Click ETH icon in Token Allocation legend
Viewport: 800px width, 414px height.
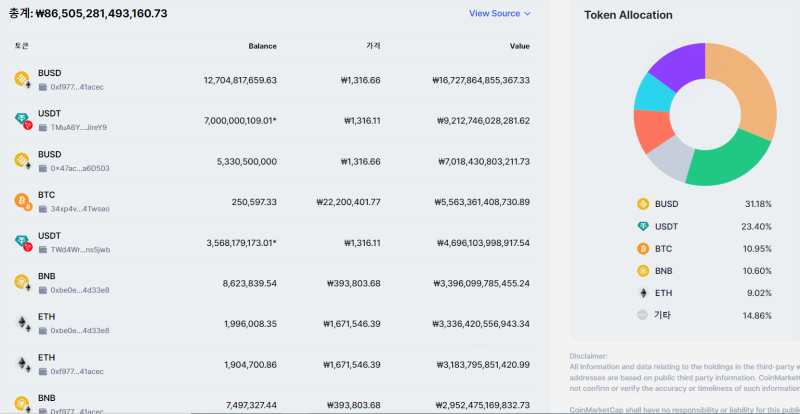coord(643,293)
